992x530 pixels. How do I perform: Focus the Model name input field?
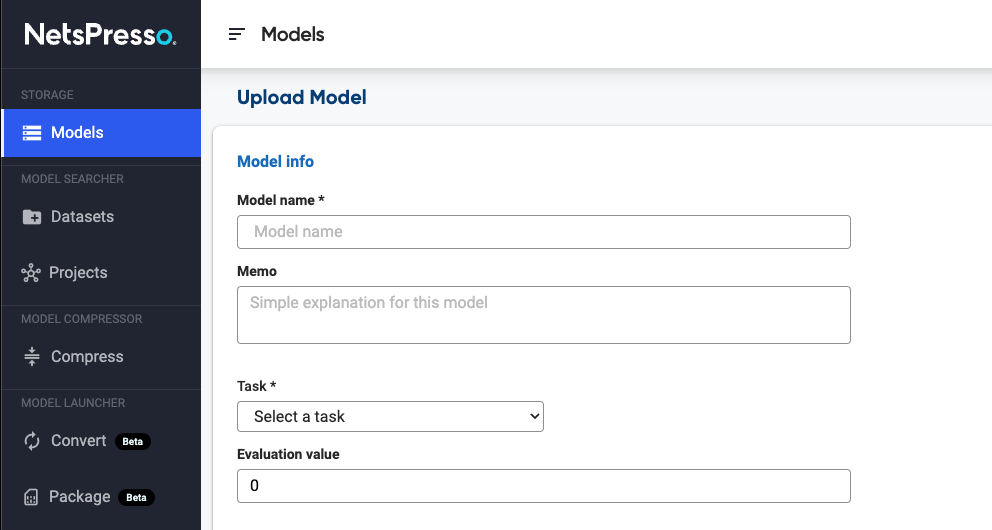(x=543, y=232)
